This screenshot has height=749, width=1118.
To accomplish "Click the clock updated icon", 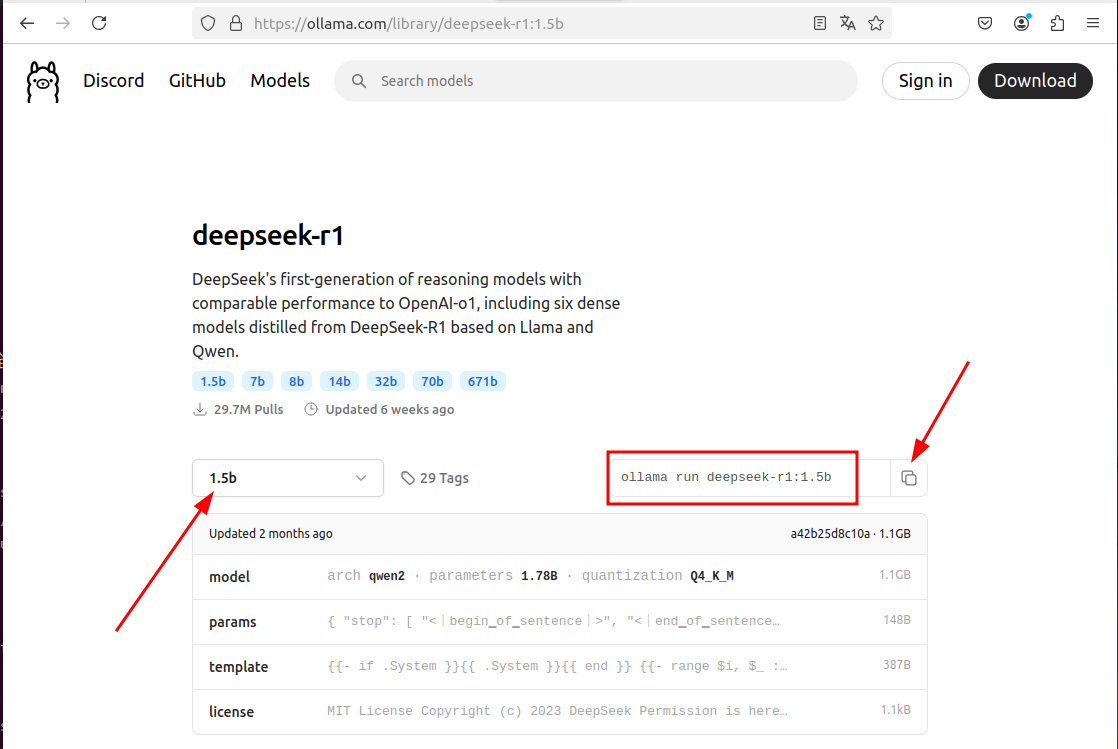I will [311, 409].
